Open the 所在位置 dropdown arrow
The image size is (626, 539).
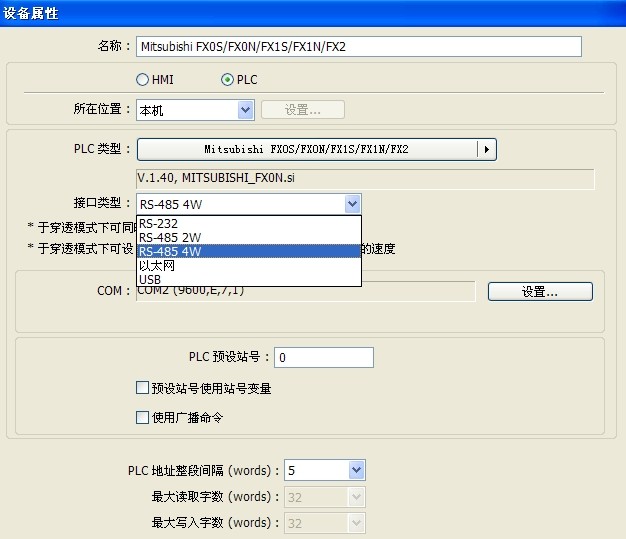tap(245, 110)
